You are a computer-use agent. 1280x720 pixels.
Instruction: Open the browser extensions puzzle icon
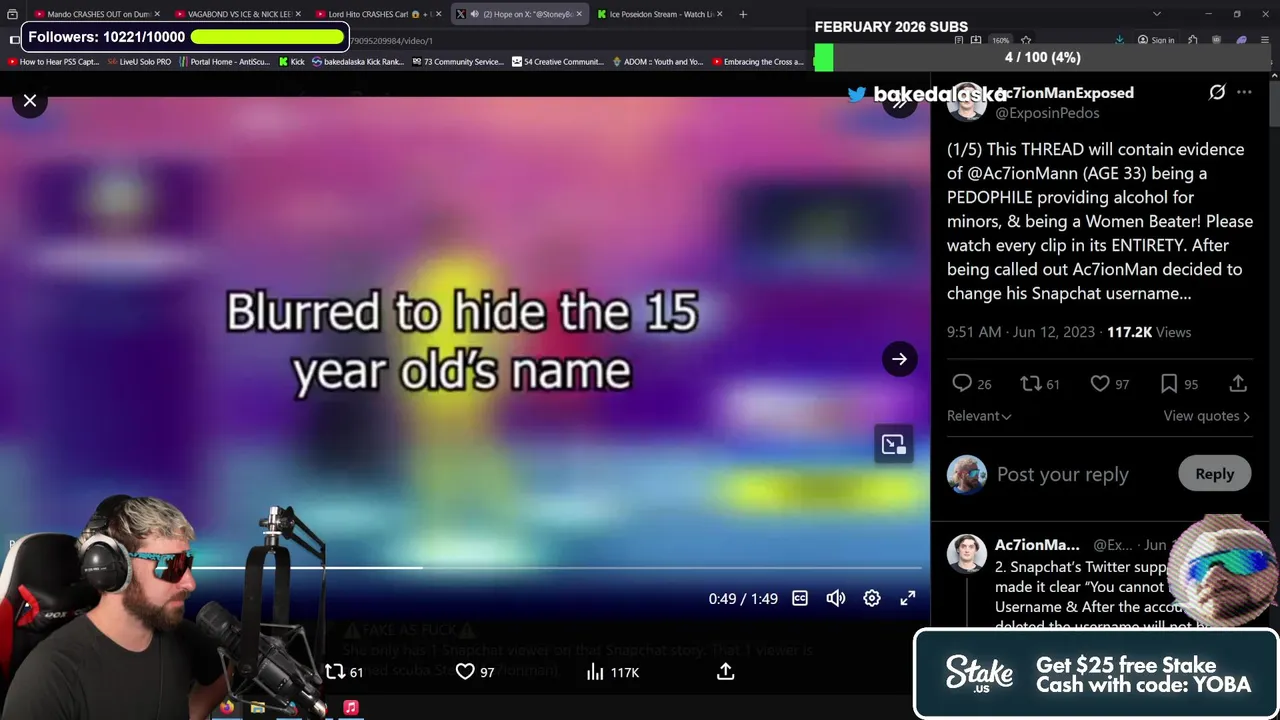click(1193, 40)
